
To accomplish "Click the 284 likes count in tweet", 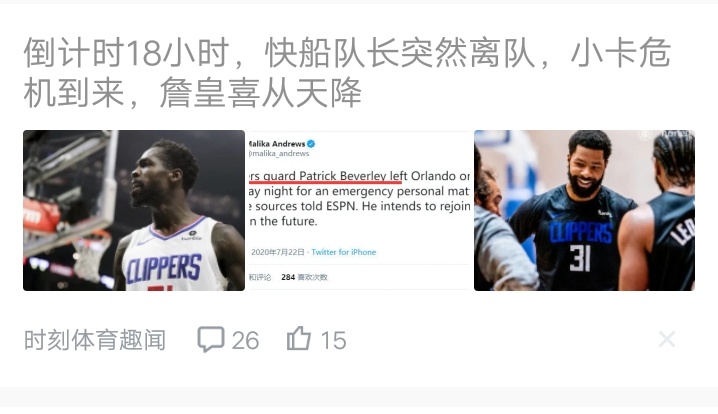I will (x=288, y=277).
